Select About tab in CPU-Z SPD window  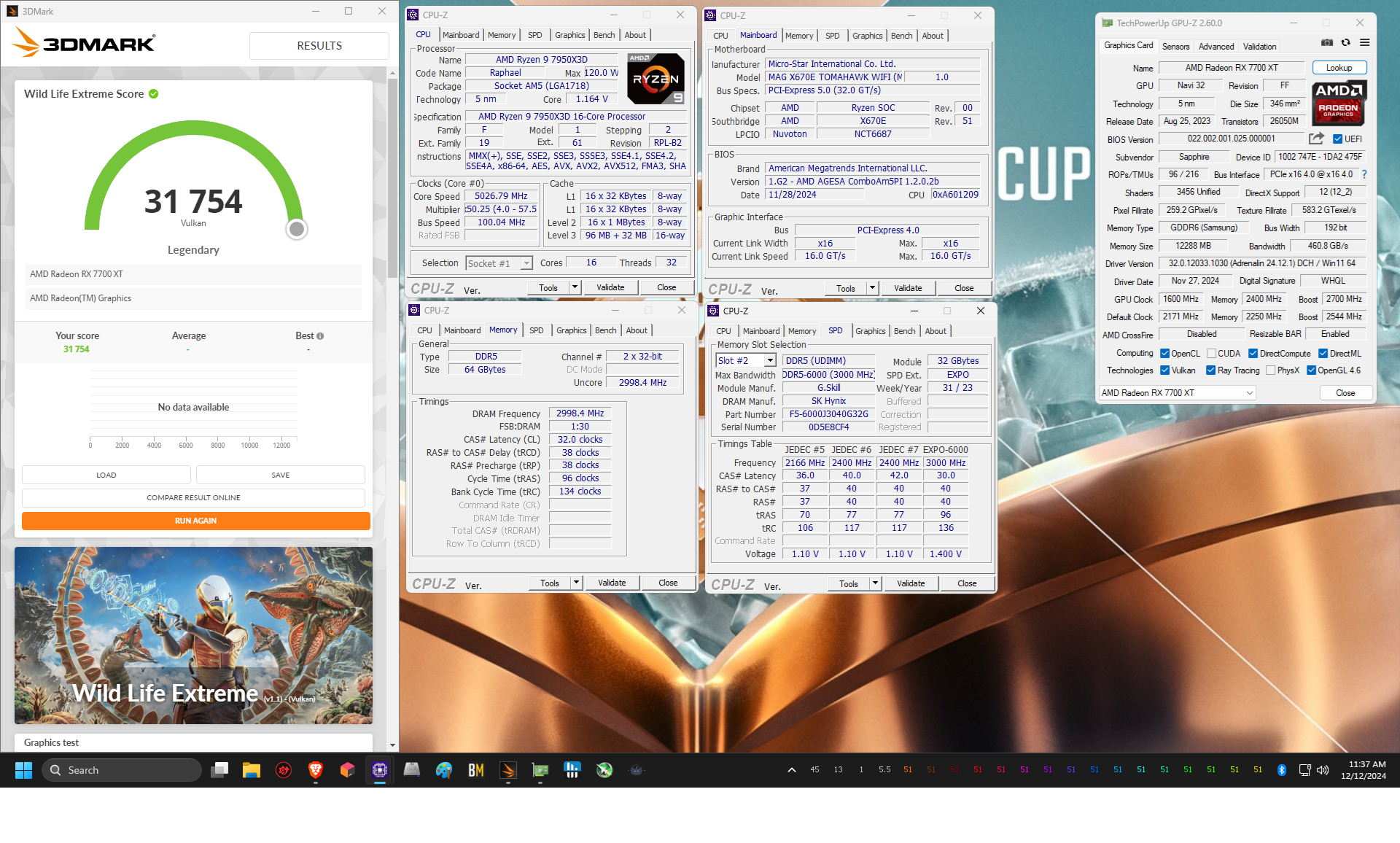[x=936, y=331]
